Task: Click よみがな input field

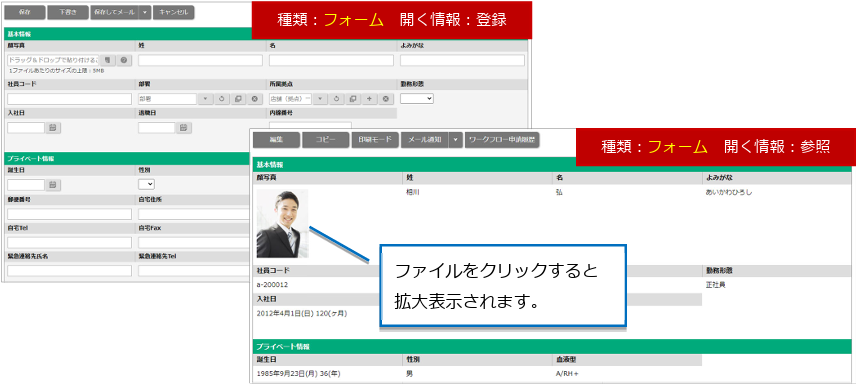Action: 462,60
